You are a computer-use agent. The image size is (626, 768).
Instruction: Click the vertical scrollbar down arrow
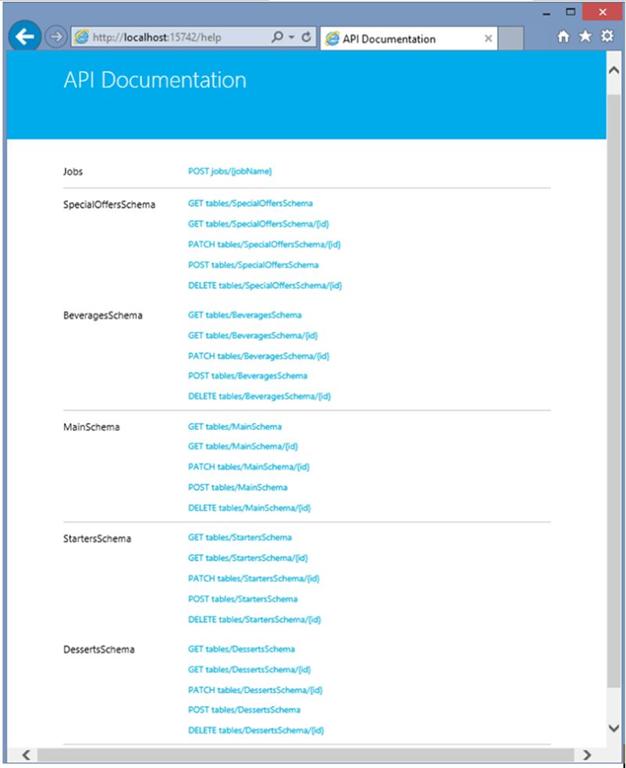[x=613, y=728]
